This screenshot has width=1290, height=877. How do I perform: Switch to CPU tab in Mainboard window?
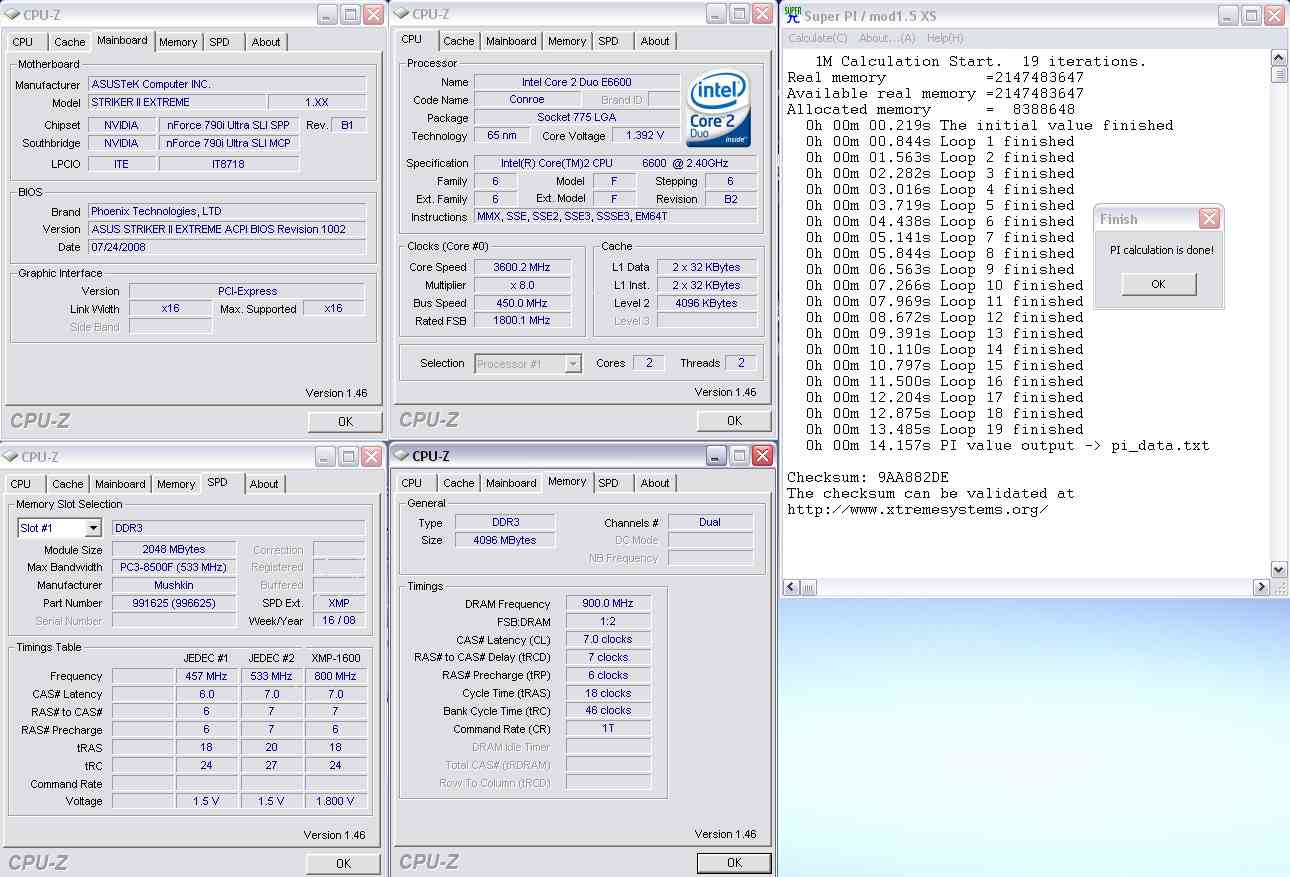pos(23,42)
